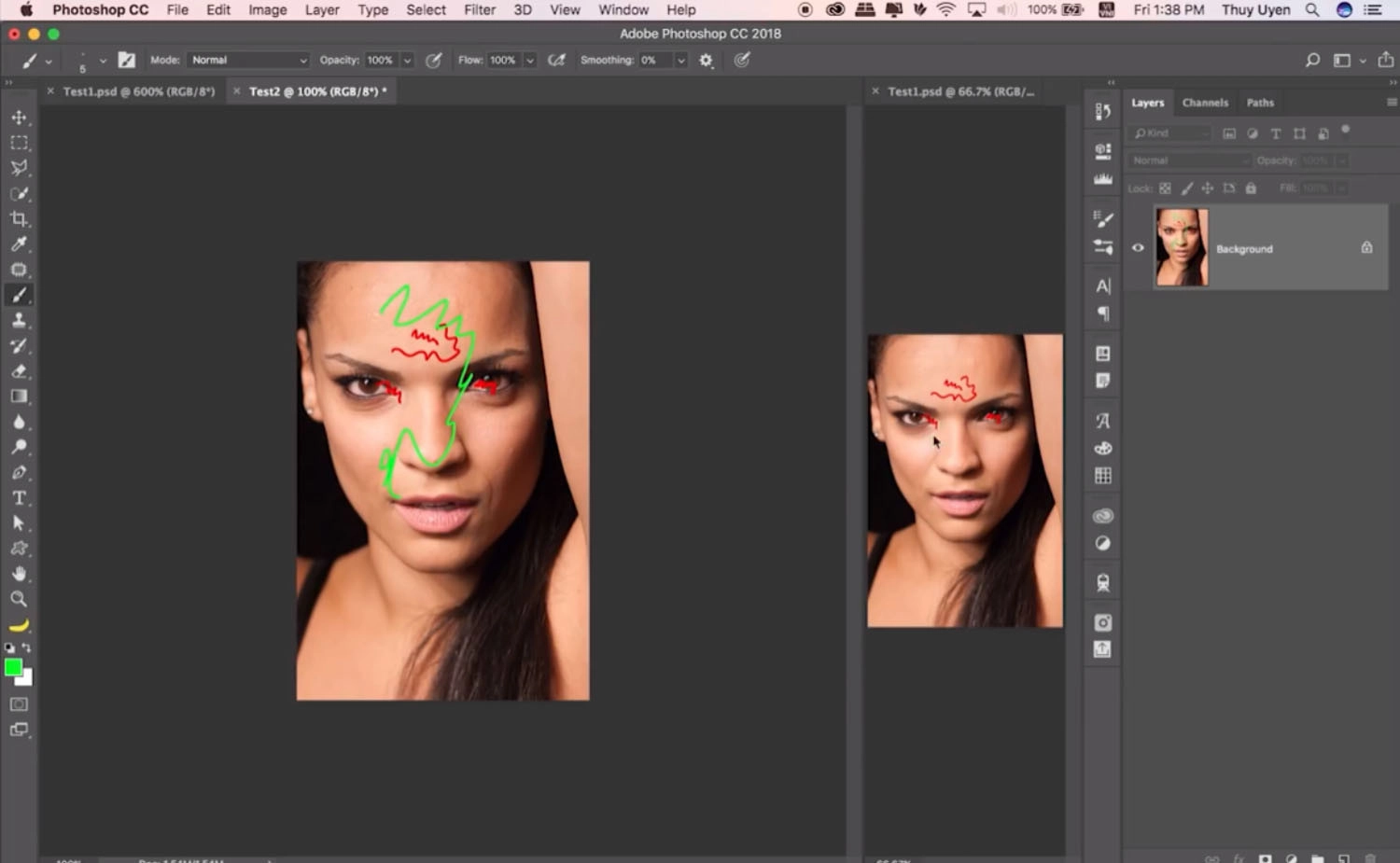Select the Dodge tool

(19, 447)
